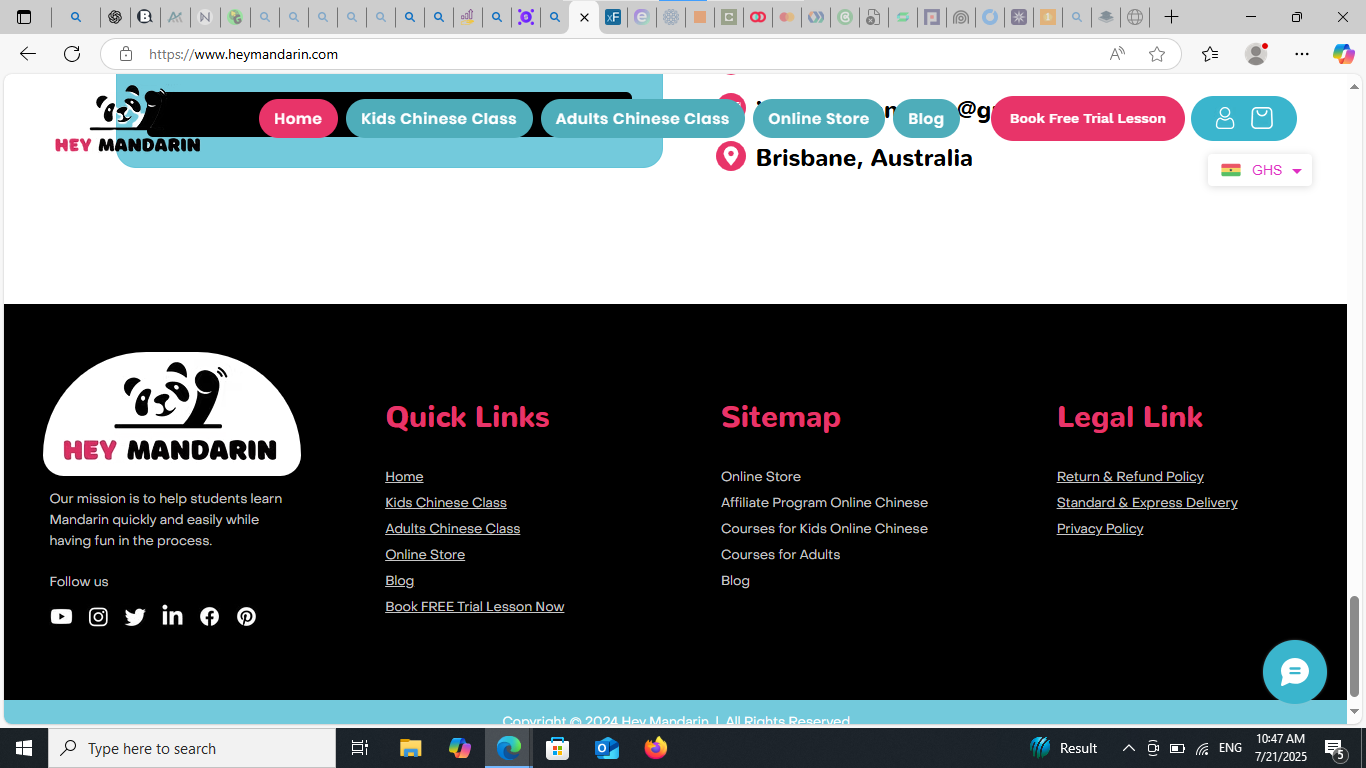Open Courses for Adults sitemap link

click(780, 555)
